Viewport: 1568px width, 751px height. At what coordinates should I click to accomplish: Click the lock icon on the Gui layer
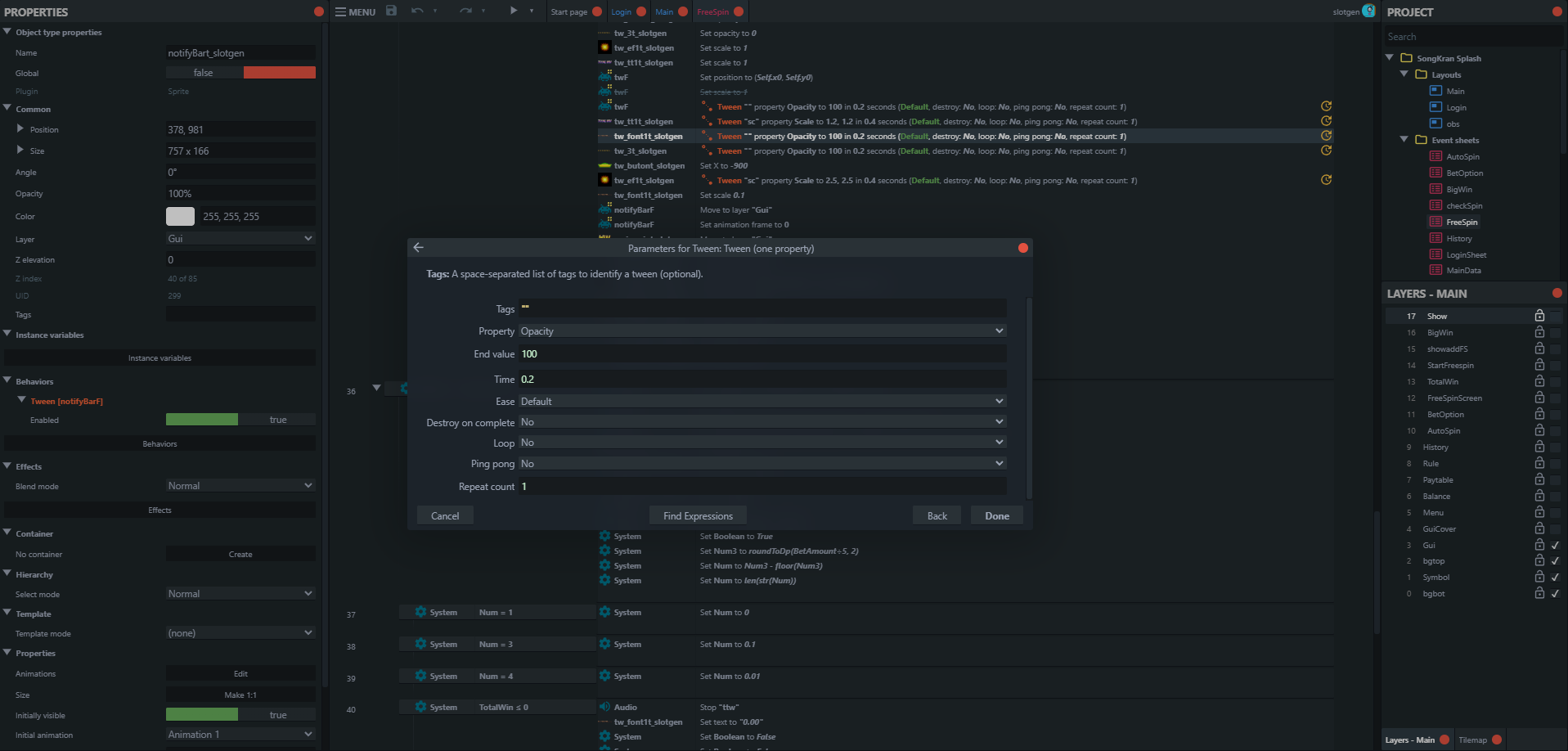[x=1539, y=545]
